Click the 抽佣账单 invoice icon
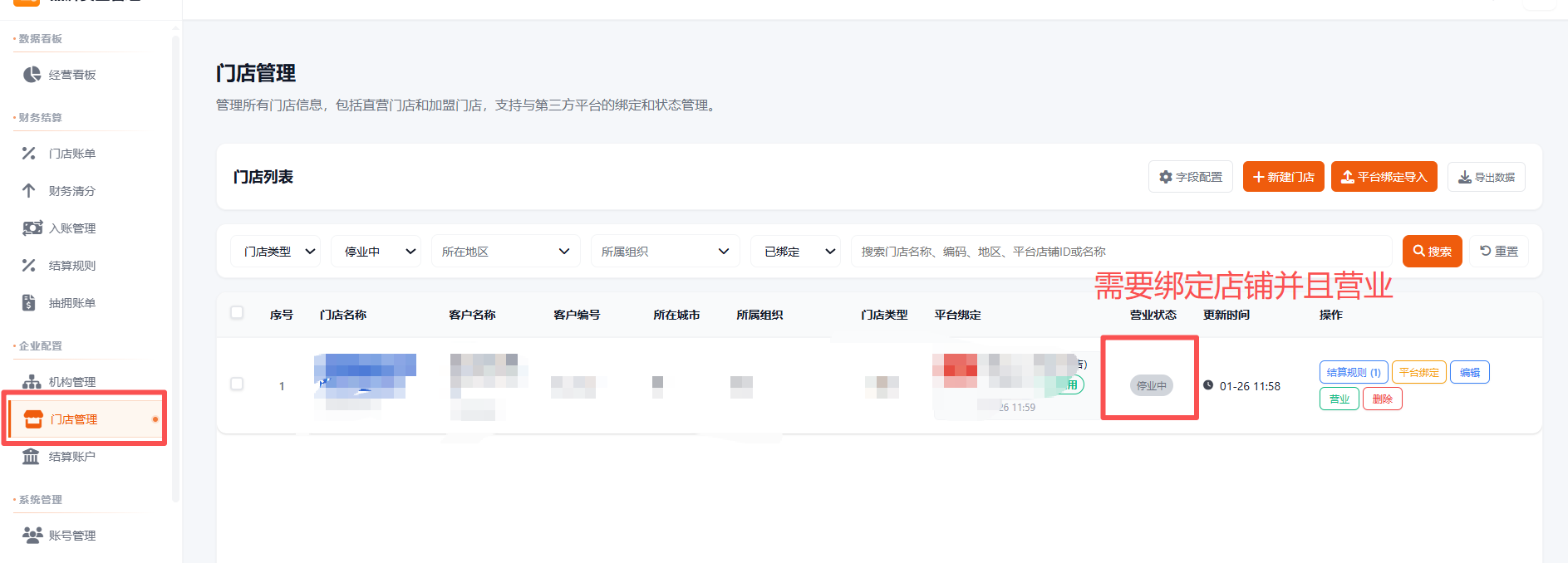Image resolution: width=1568 pixels, height=563 pixels. [29, 303]
